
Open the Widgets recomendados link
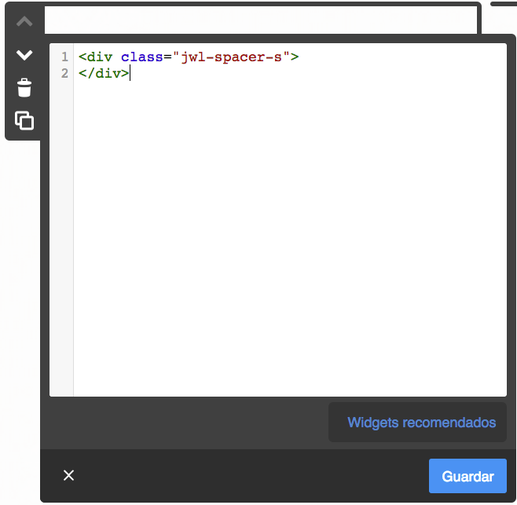[x=422, y=422]
